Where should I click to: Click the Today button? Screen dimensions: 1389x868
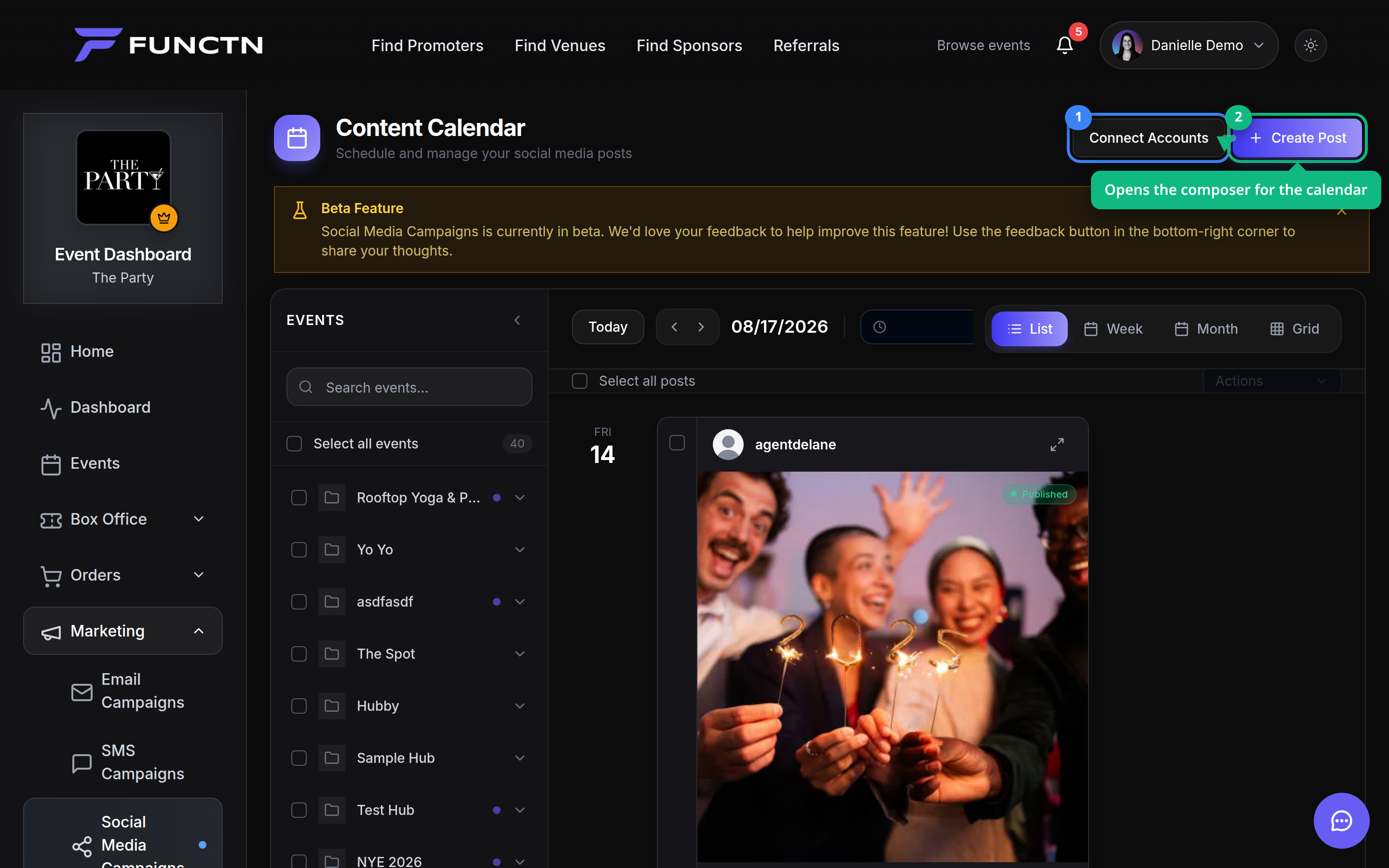608,326
